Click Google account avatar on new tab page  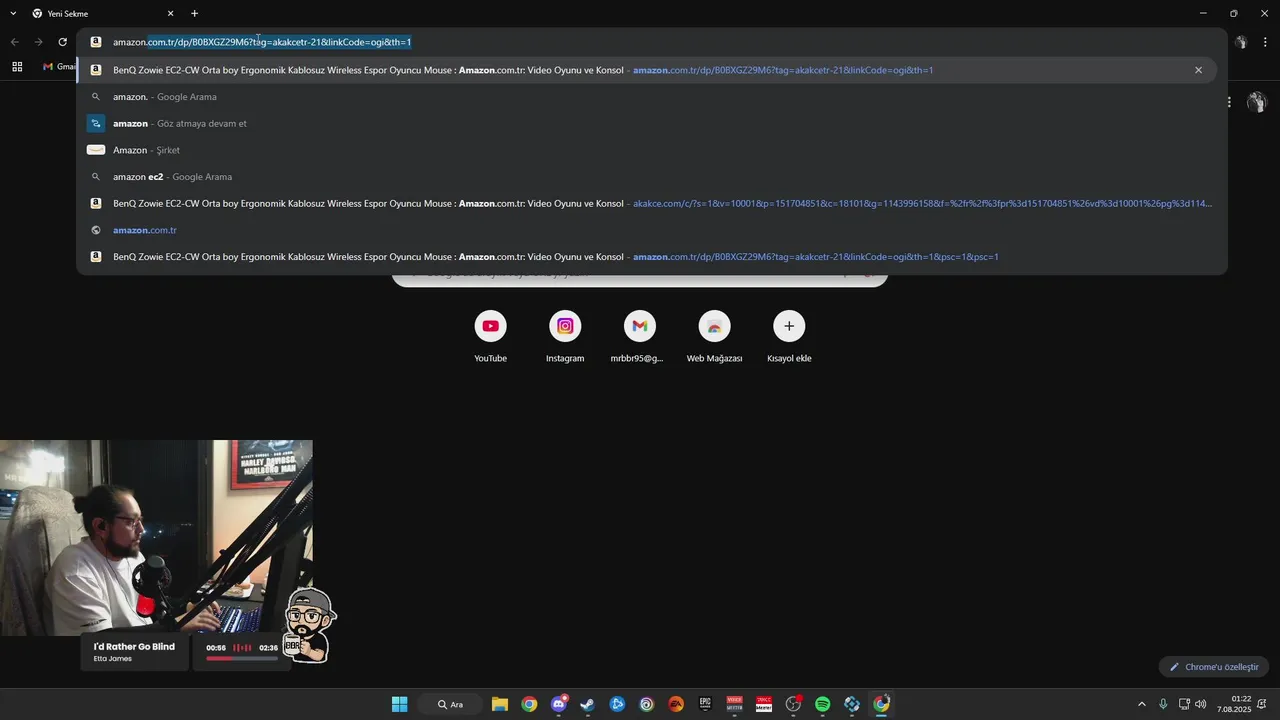[x=1257, y=102]
